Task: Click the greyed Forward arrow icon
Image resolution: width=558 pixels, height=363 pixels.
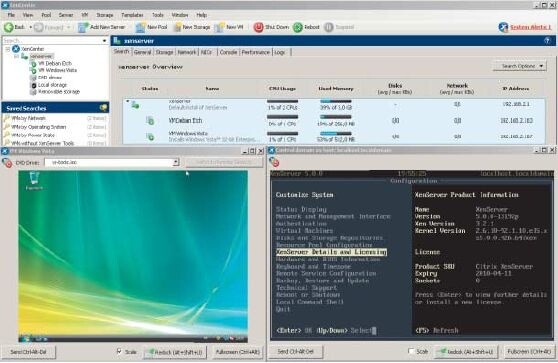Action: 39,27
